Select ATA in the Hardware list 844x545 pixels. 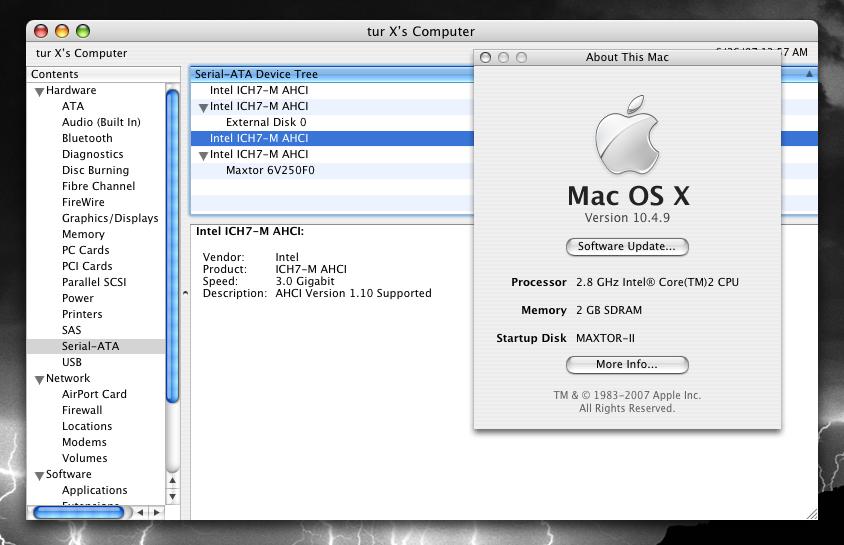[x=73, y=106]
